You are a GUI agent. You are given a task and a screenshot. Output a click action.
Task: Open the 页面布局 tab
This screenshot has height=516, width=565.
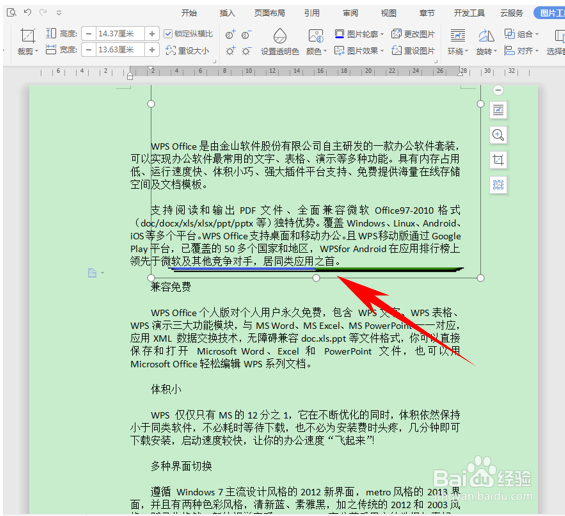(x=270, y=13)
